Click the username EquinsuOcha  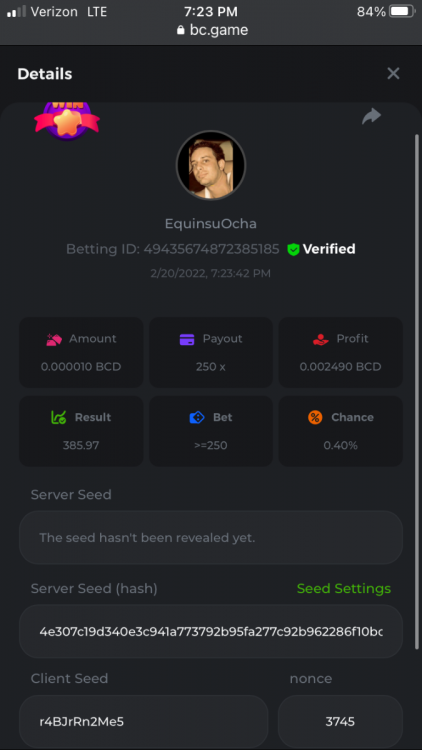coord(211,223)
